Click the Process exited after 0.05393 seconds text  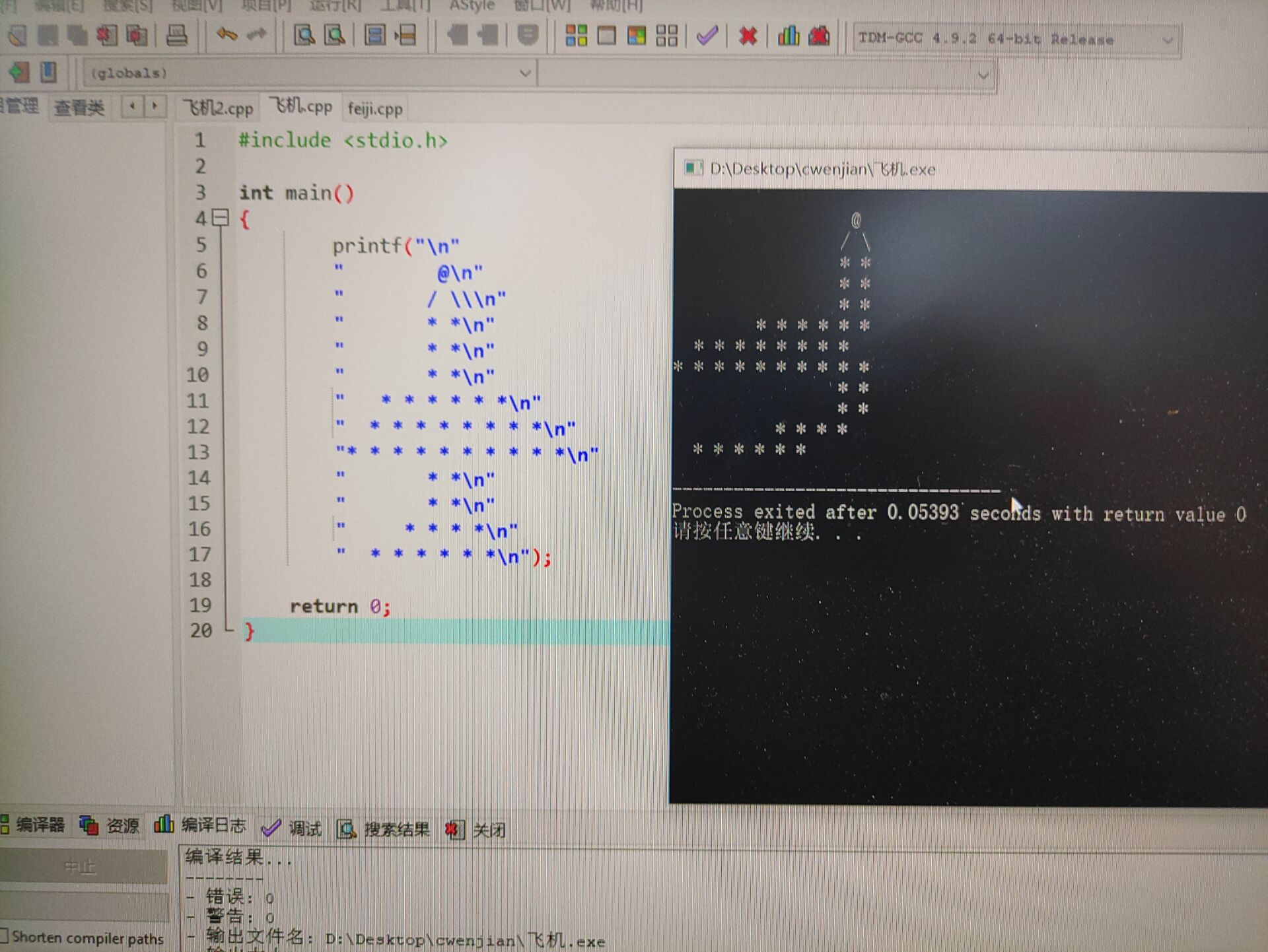[x=959, y=512]
